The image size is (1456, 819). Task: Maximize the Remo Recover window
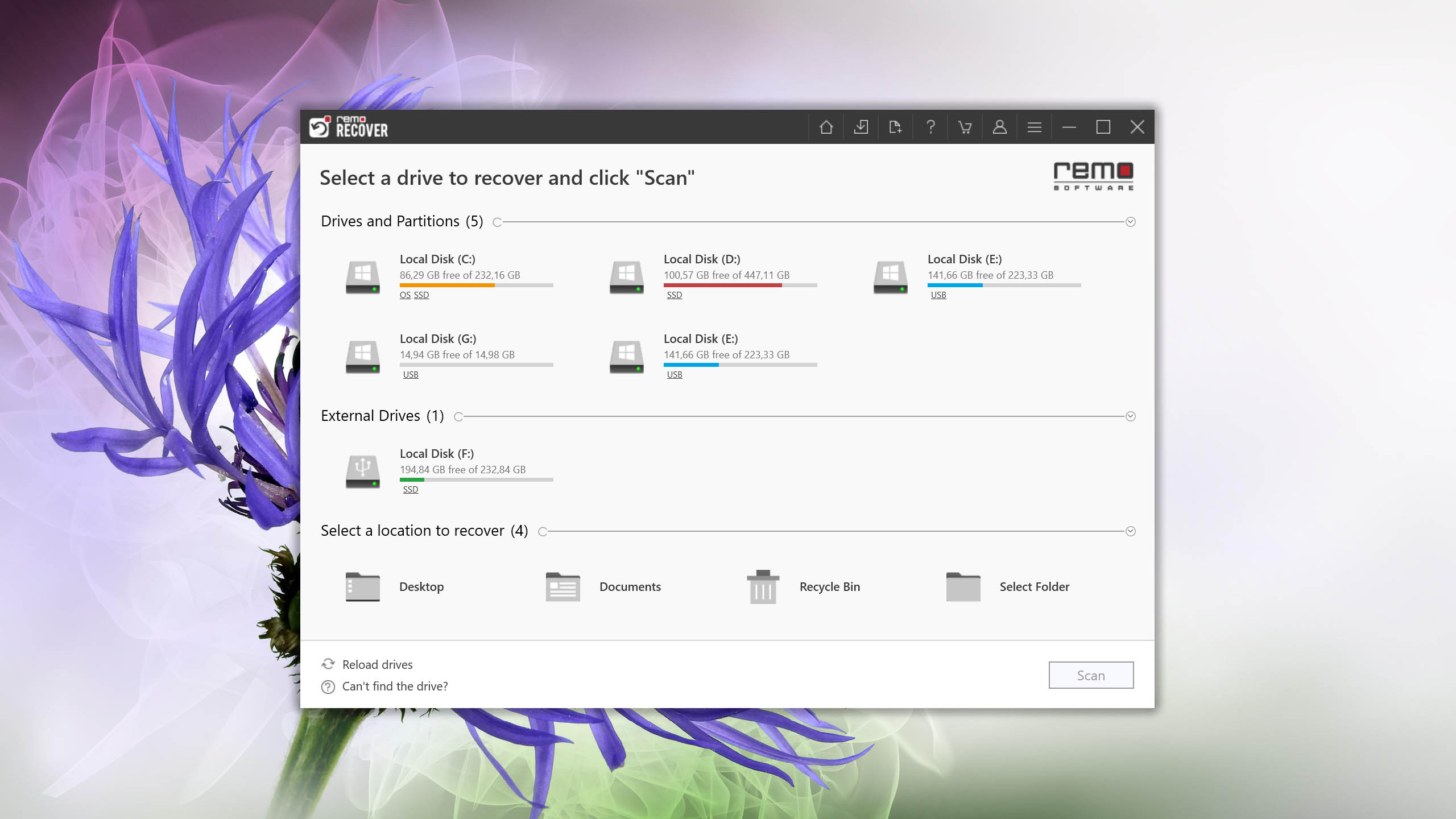pos(1103,127)
